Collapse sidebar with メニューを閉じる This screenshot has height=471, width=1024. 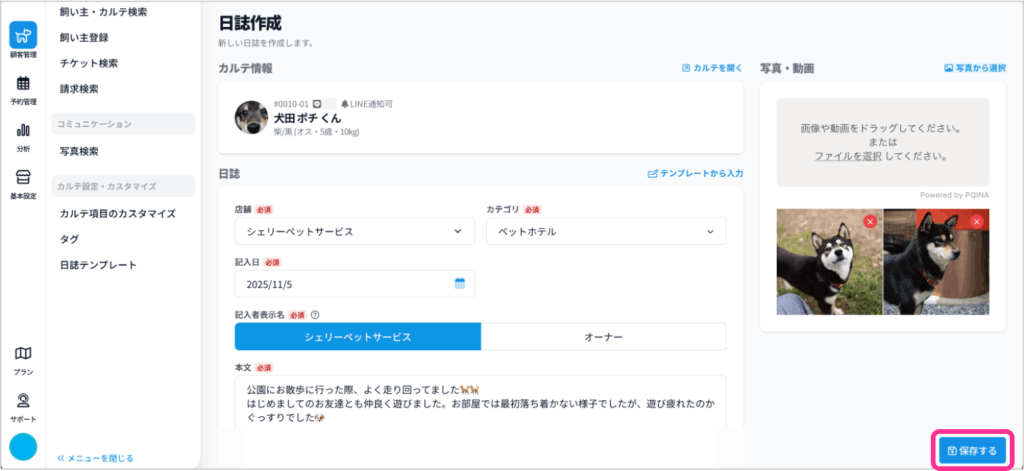(x=96, y=458)
